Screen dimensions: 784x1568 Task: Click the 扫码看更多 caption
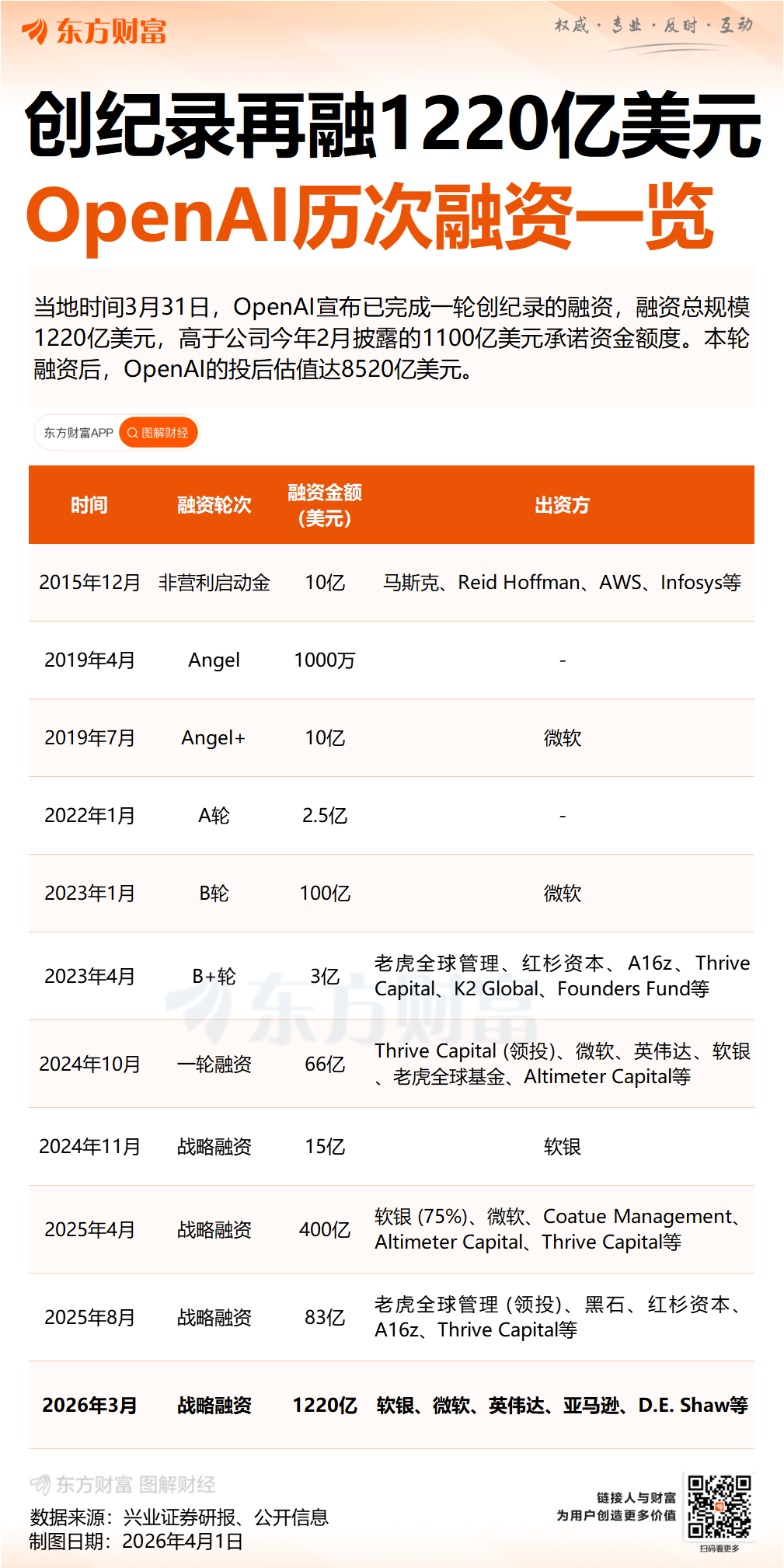click(720, 1548)
